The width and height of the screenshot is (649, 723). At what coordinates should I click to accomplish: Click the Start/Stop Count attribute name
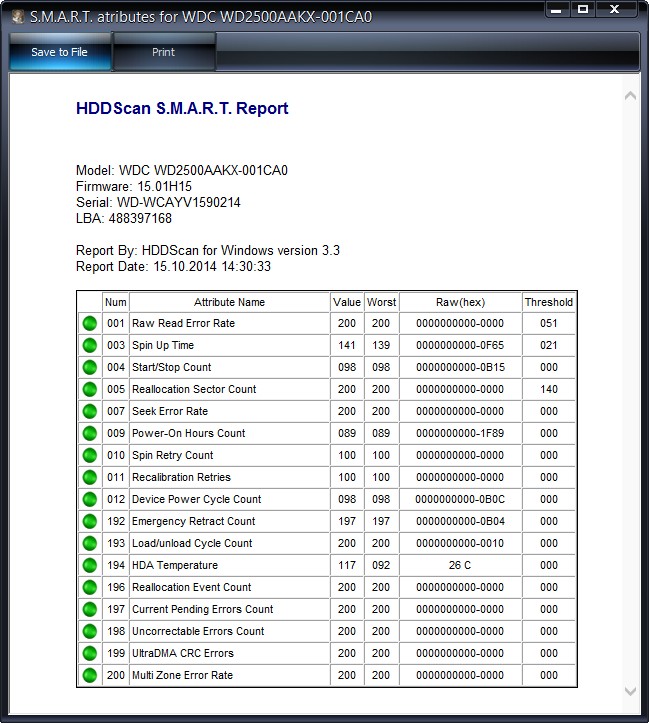(x=171, y=367)
